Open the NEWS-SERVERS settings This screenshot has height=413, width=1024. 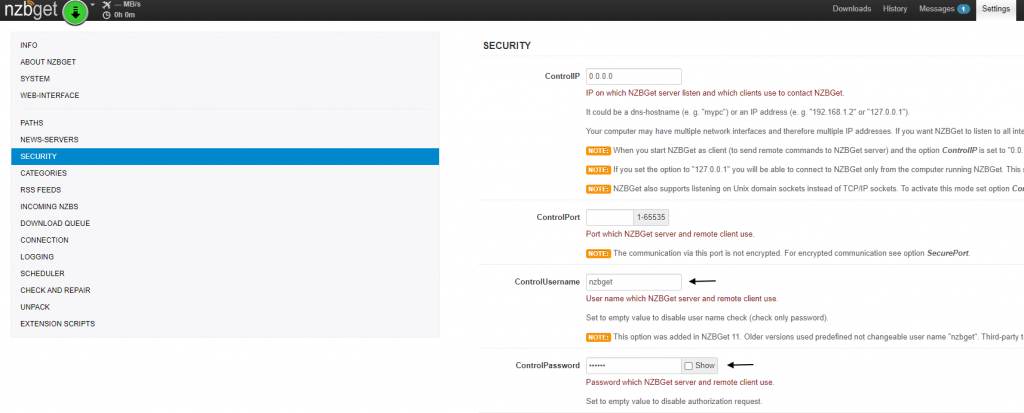pos(225,140)
